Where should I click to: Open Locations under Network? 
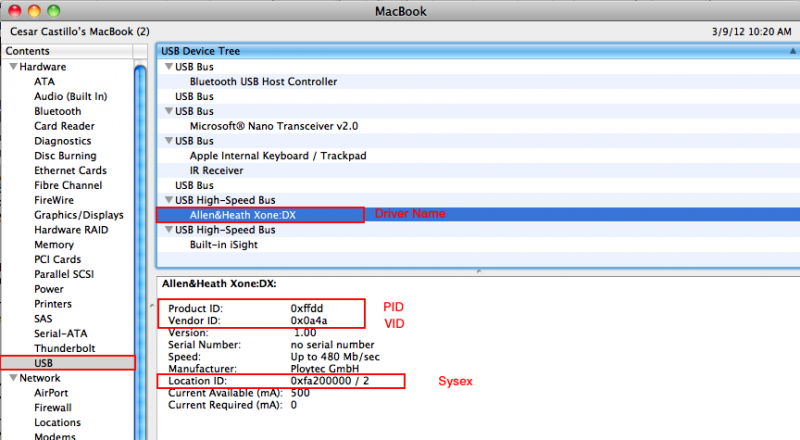click(58, 422)
